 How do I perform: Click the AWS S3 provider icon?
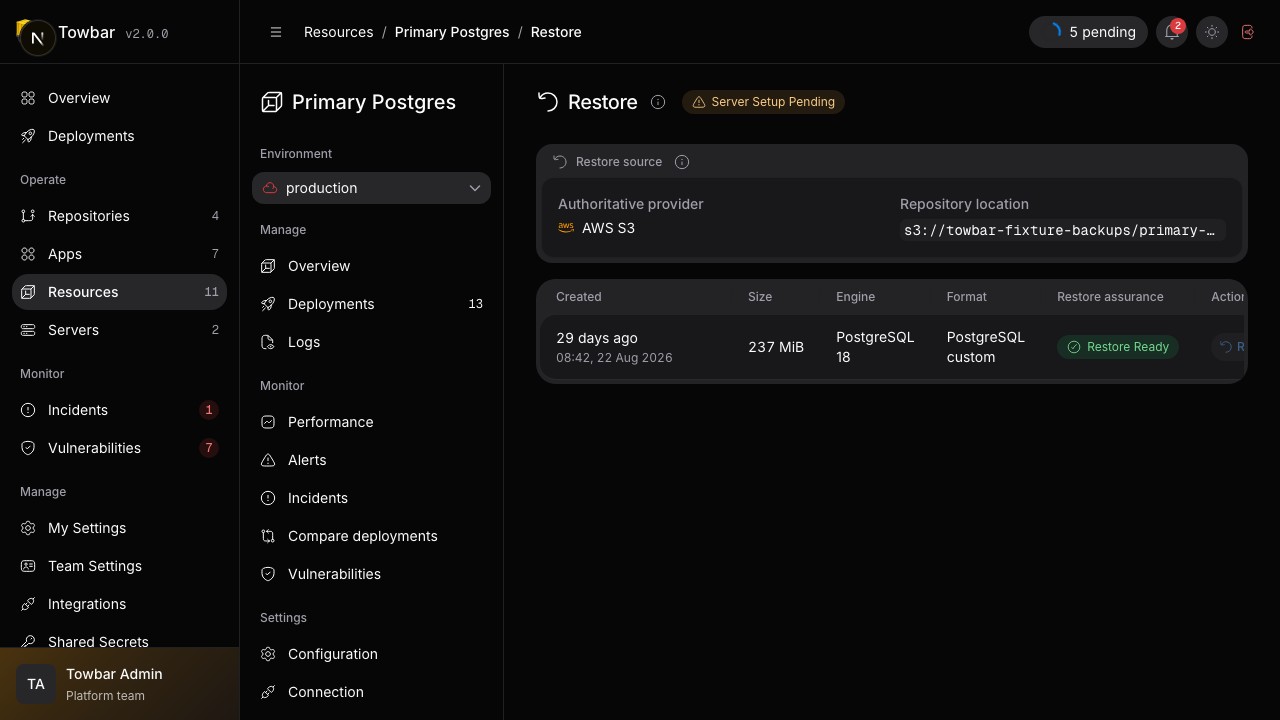(x=566, y=228)
